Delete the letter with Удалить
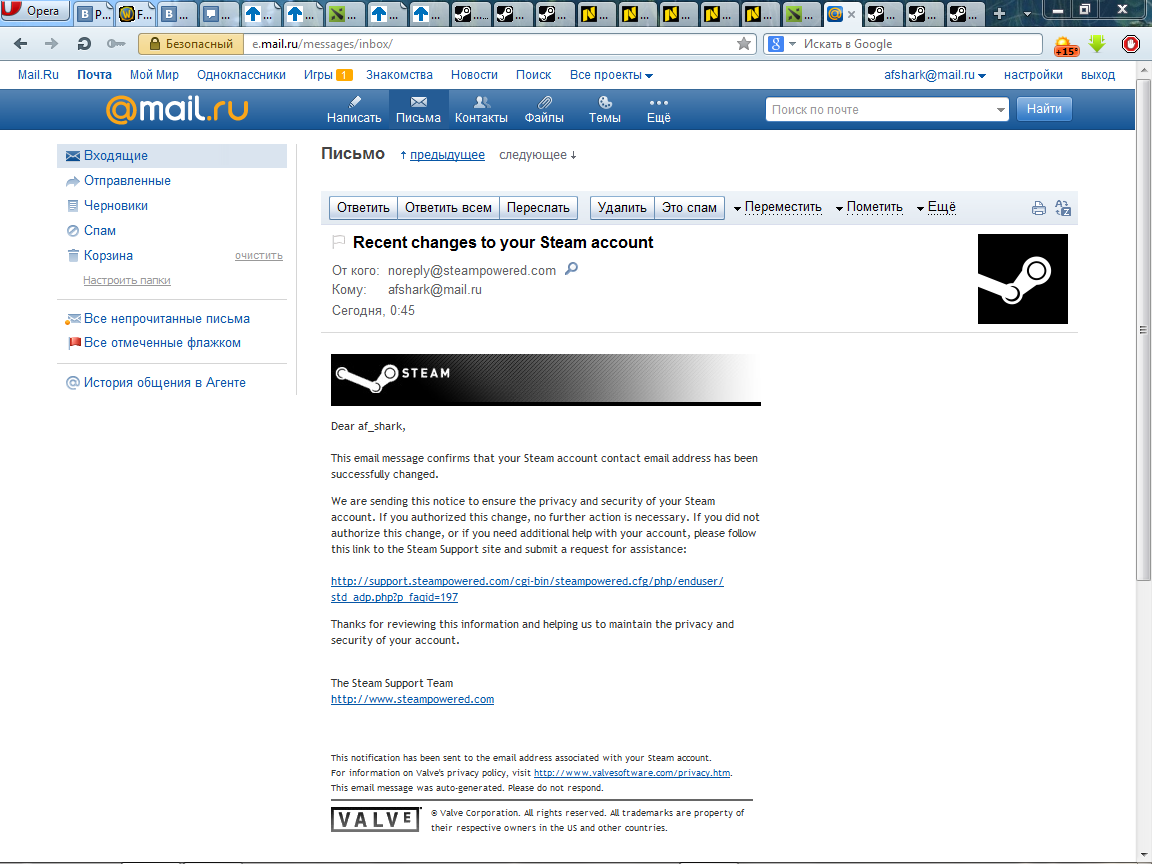 click(622, 208)
